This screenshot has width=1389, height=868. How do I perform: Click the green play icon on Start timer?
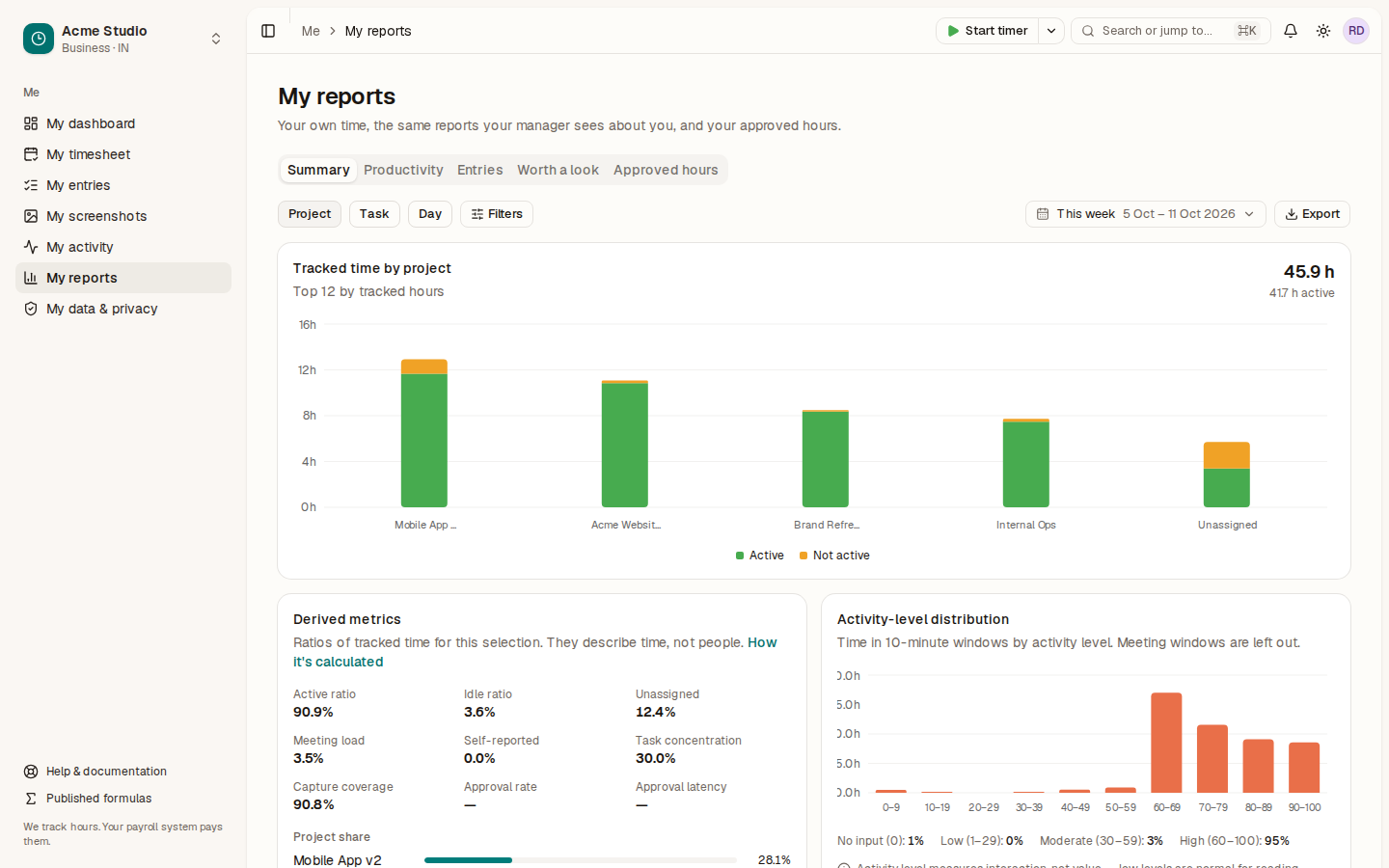953,31
